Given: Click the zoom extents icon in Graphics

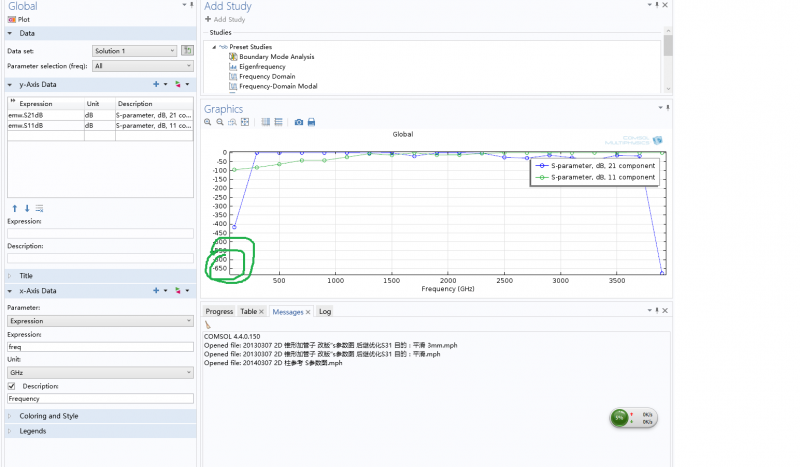Looking at the screenshot, I should click(245, 122).
